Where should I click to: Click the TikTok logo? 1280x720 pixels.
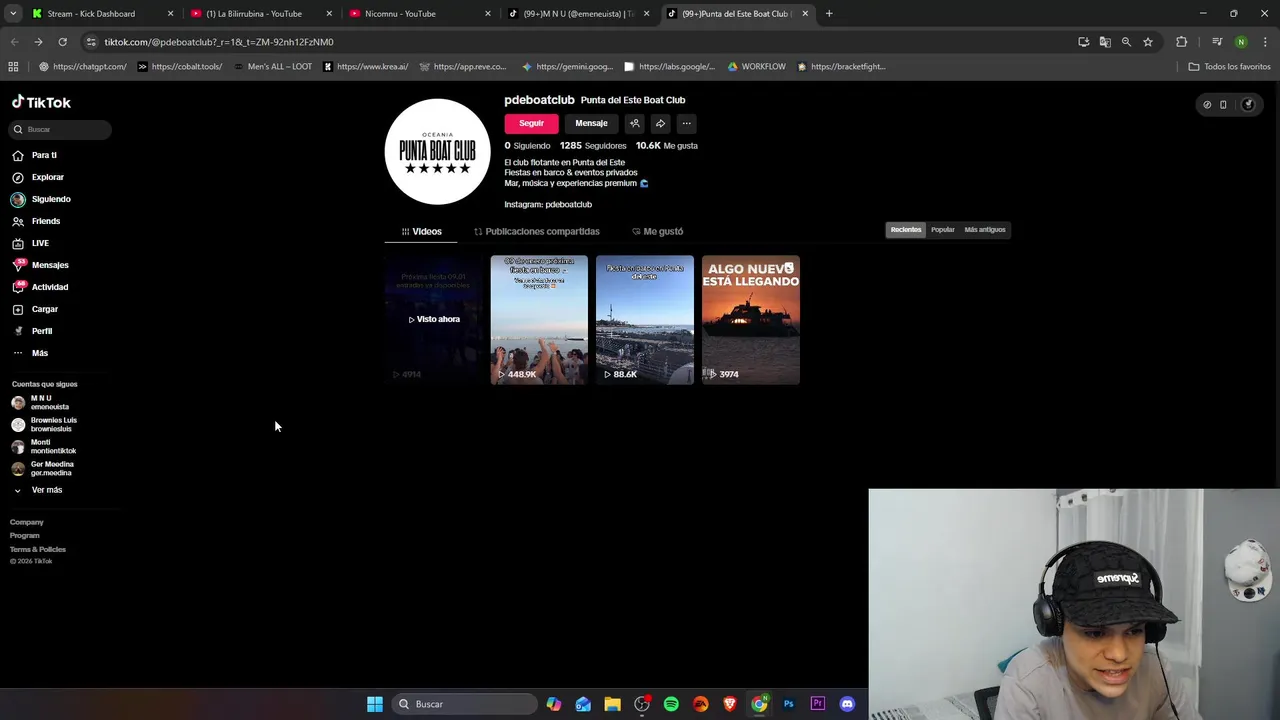(x=41, y=102)
